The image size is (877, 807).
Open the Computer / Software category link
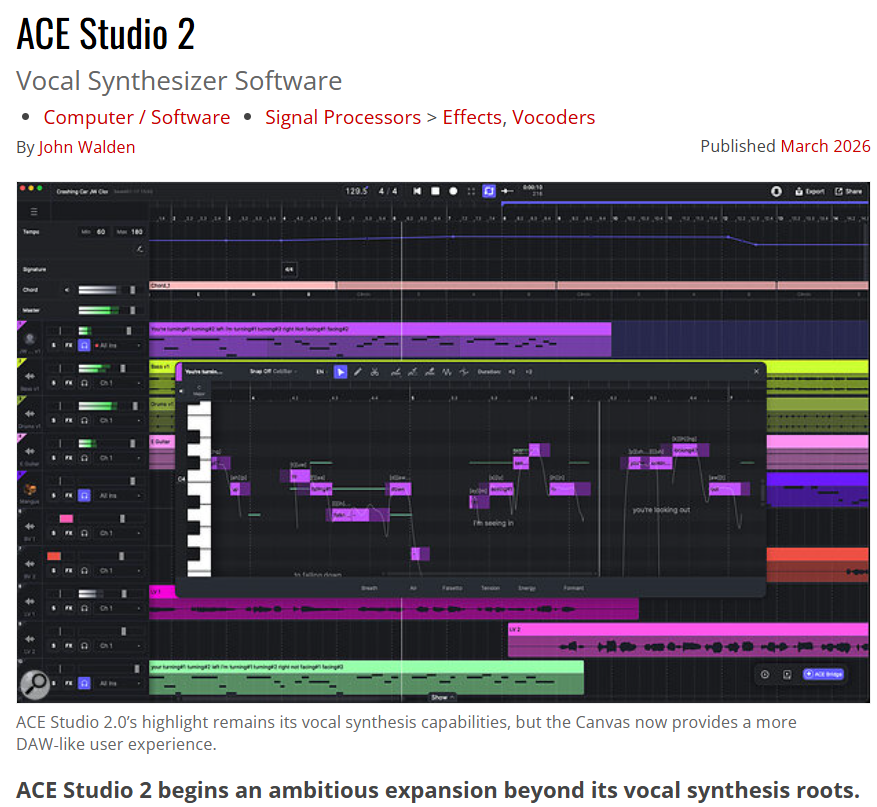[x=137, y=117]
